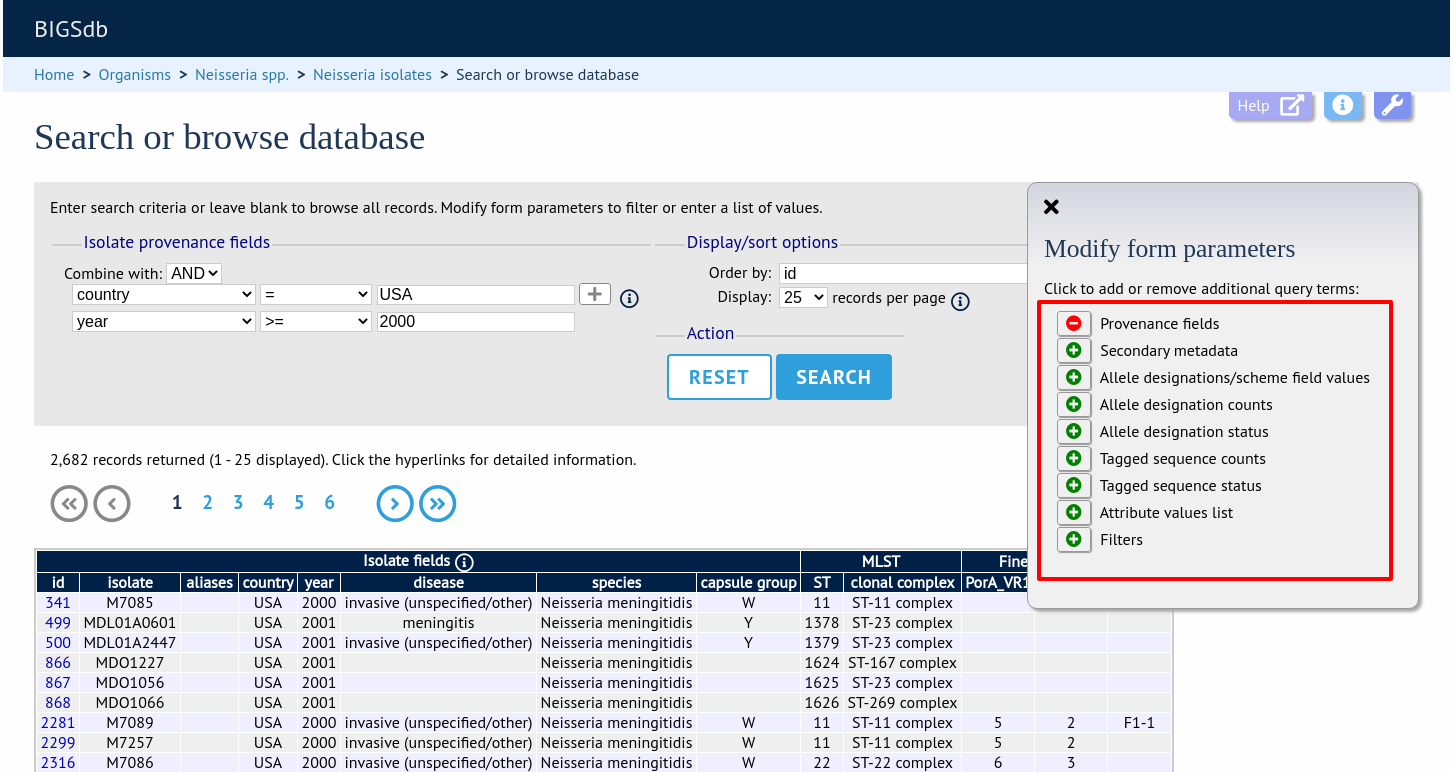Open isolate record id 867
Image resolution: width=1453 pixels, height=772 pixels.
[x=58, y=682]
